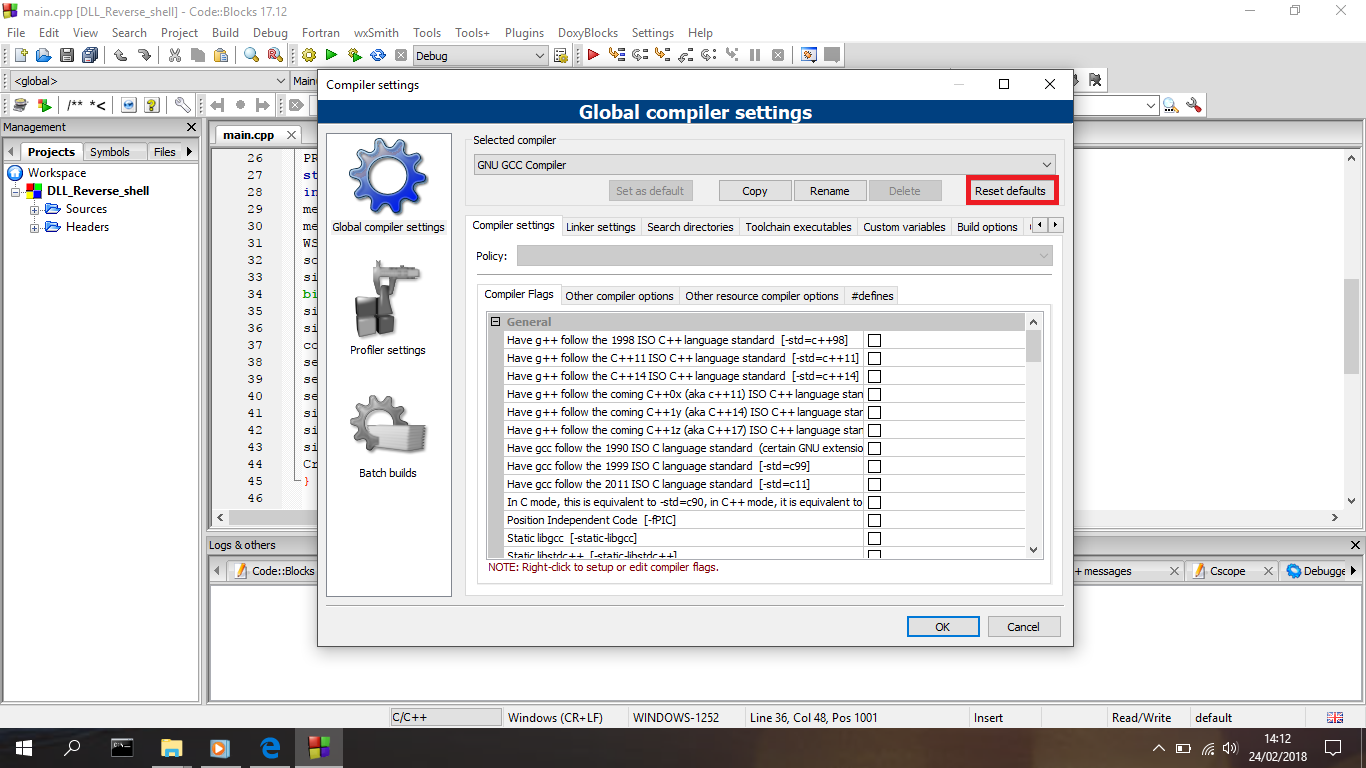The width and height of the screenshot is (1366, 768).
Task: Click the yellow help document icon
Action: (152, 105)
